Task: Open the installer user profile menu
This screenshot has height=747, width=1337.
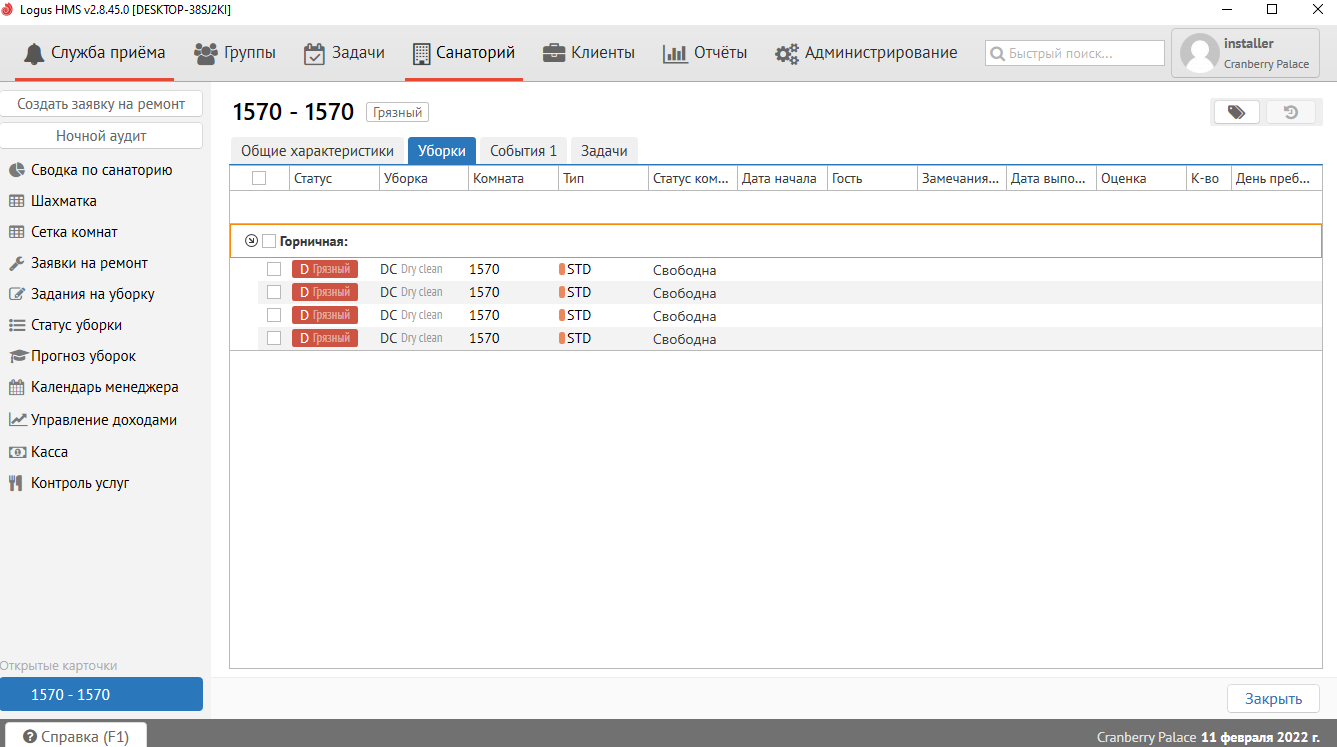Action: pyautogui.click(x=1245, y=53)
